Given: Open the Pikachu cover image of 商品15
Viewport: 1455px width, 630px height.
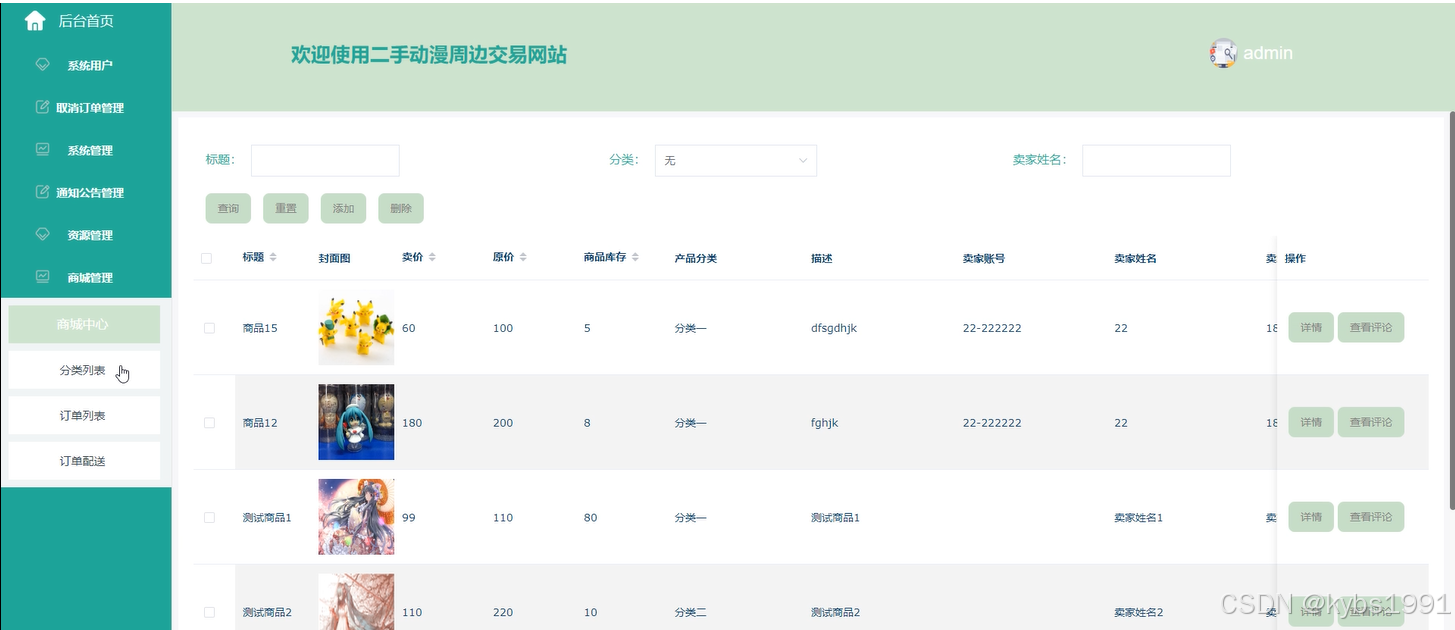Looking at the screenshot, I should [356, 327].
